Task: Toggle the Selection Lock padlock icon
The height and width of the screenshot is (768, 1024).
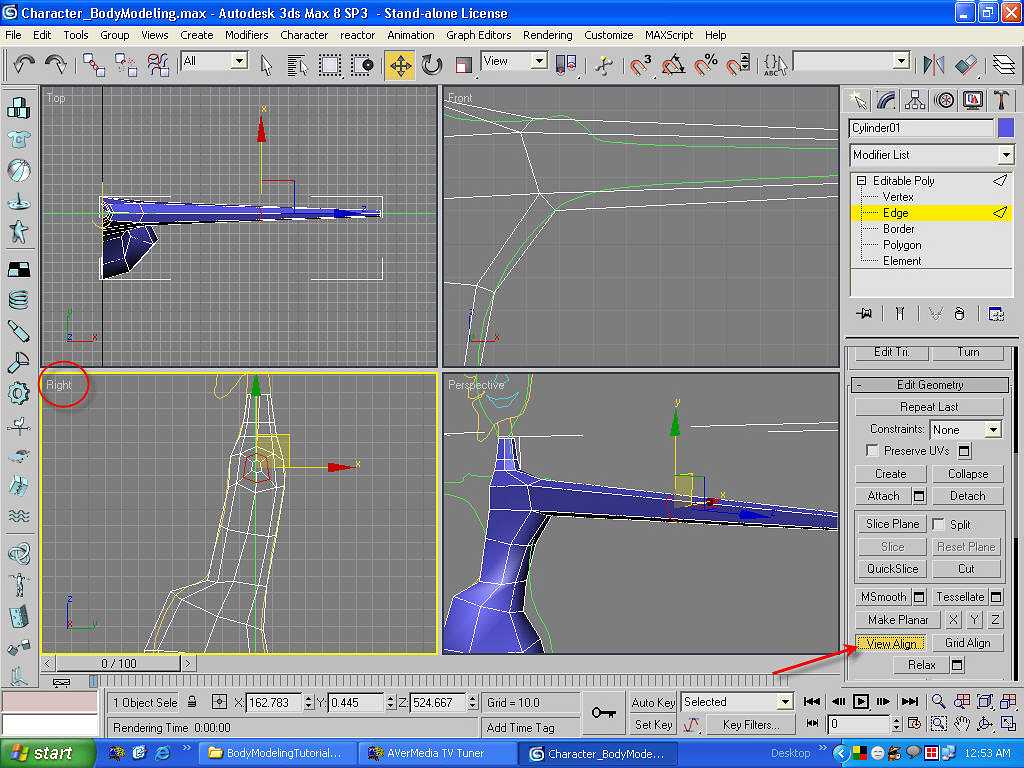Action: click(x=192, y=702)
